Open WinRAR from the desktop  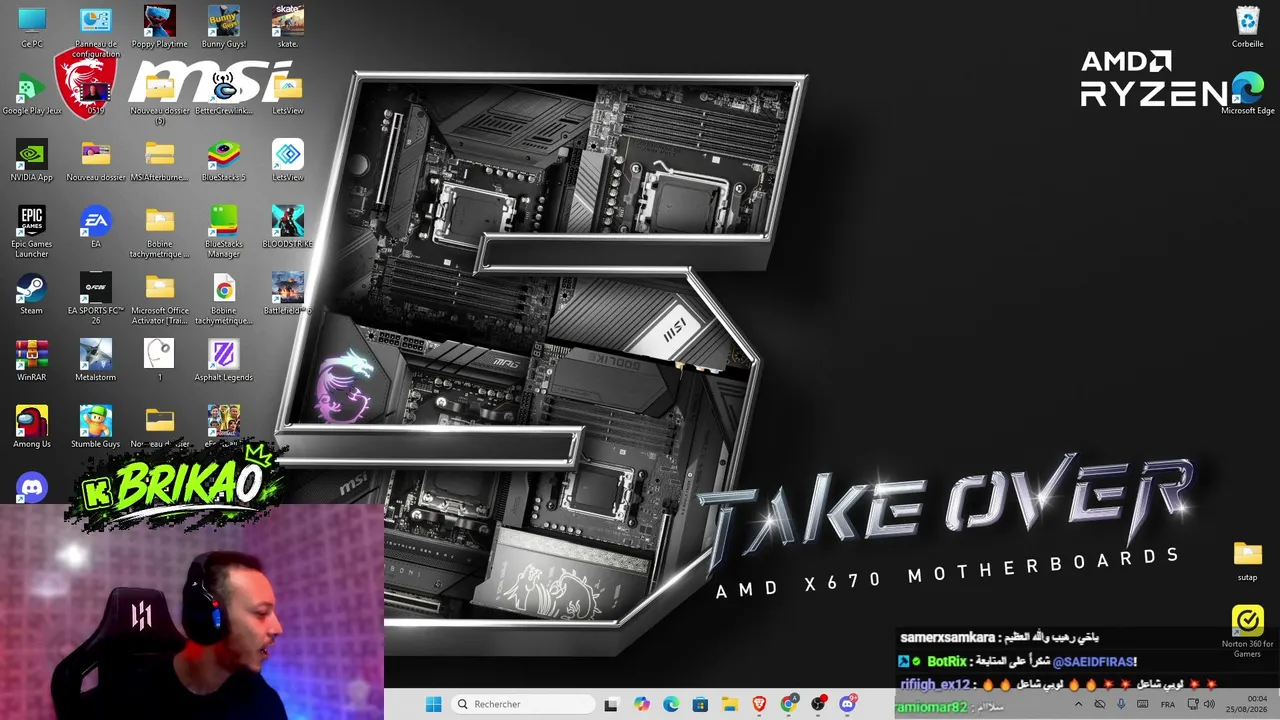(32, 361)
